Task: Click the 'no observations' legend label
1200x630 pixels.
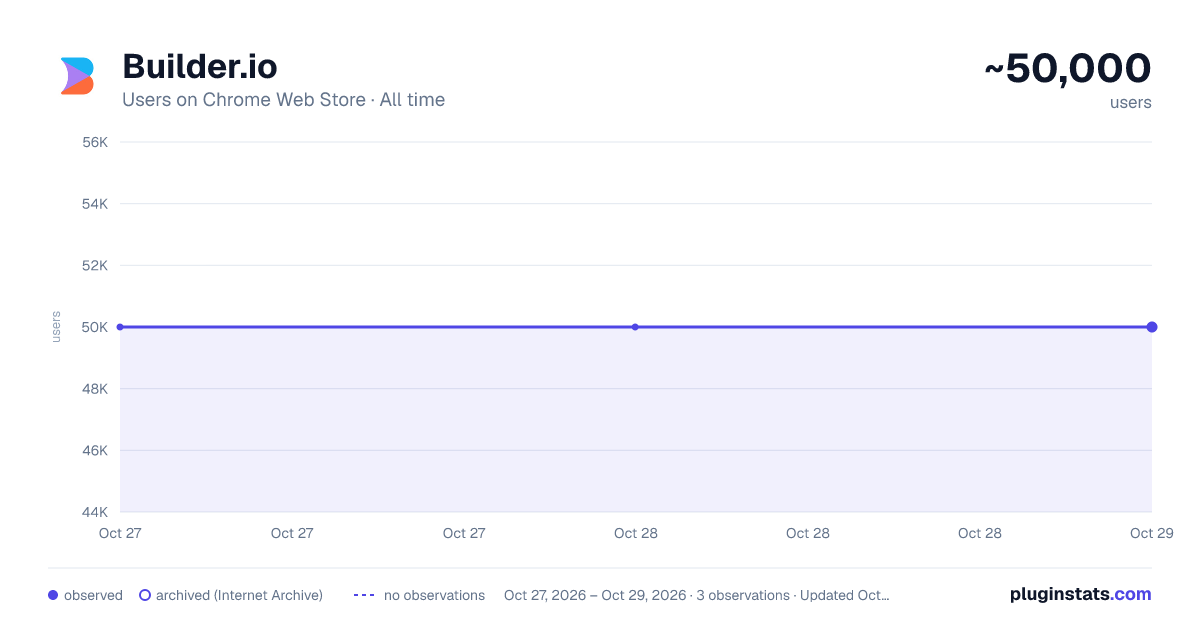Action: pyautogui.click(x=434, y=595)
